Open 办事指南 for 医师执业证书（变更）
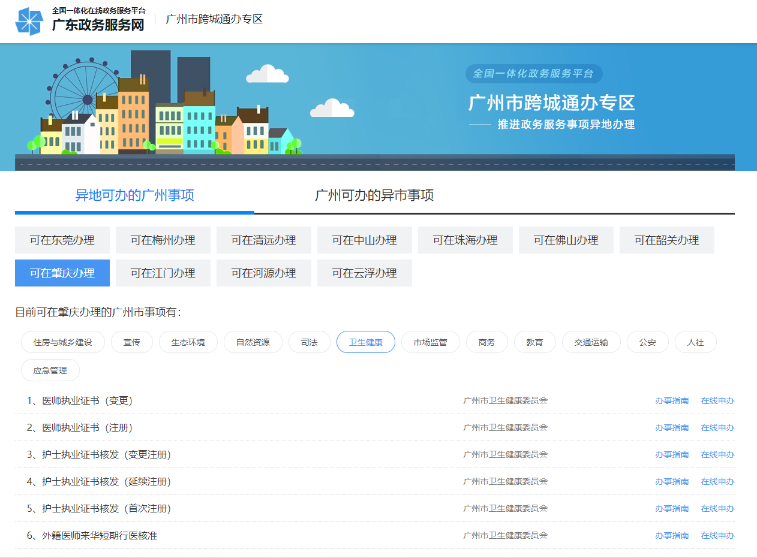 click(x=671, y=401)
